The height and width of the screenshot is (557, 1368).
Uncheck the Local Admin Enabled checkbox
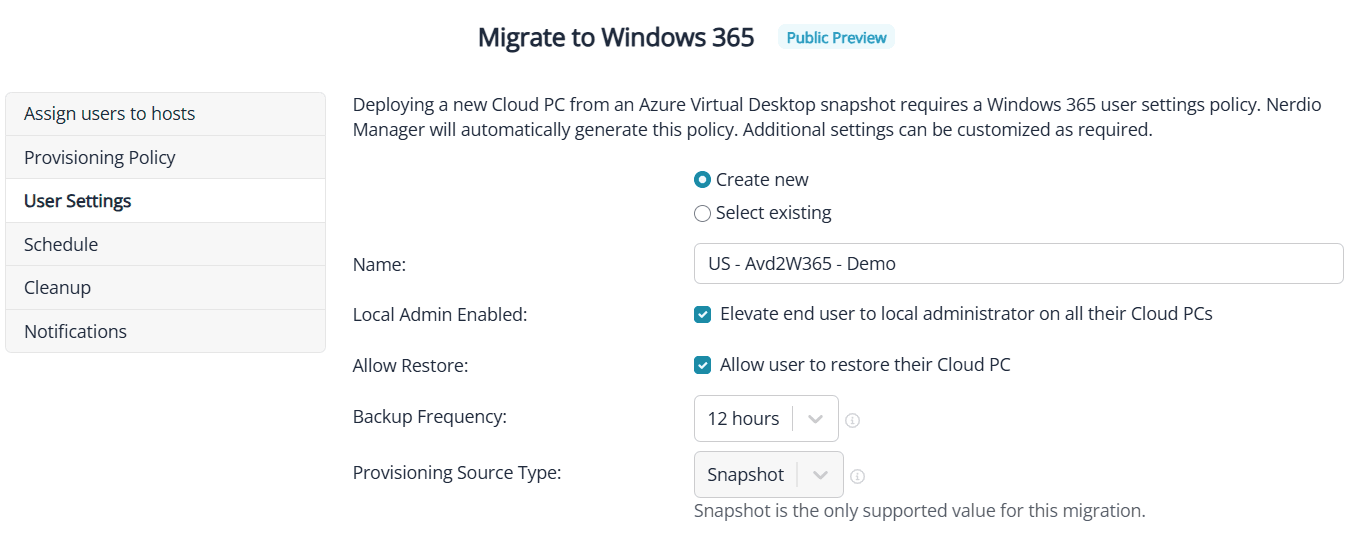click(703, 314)
